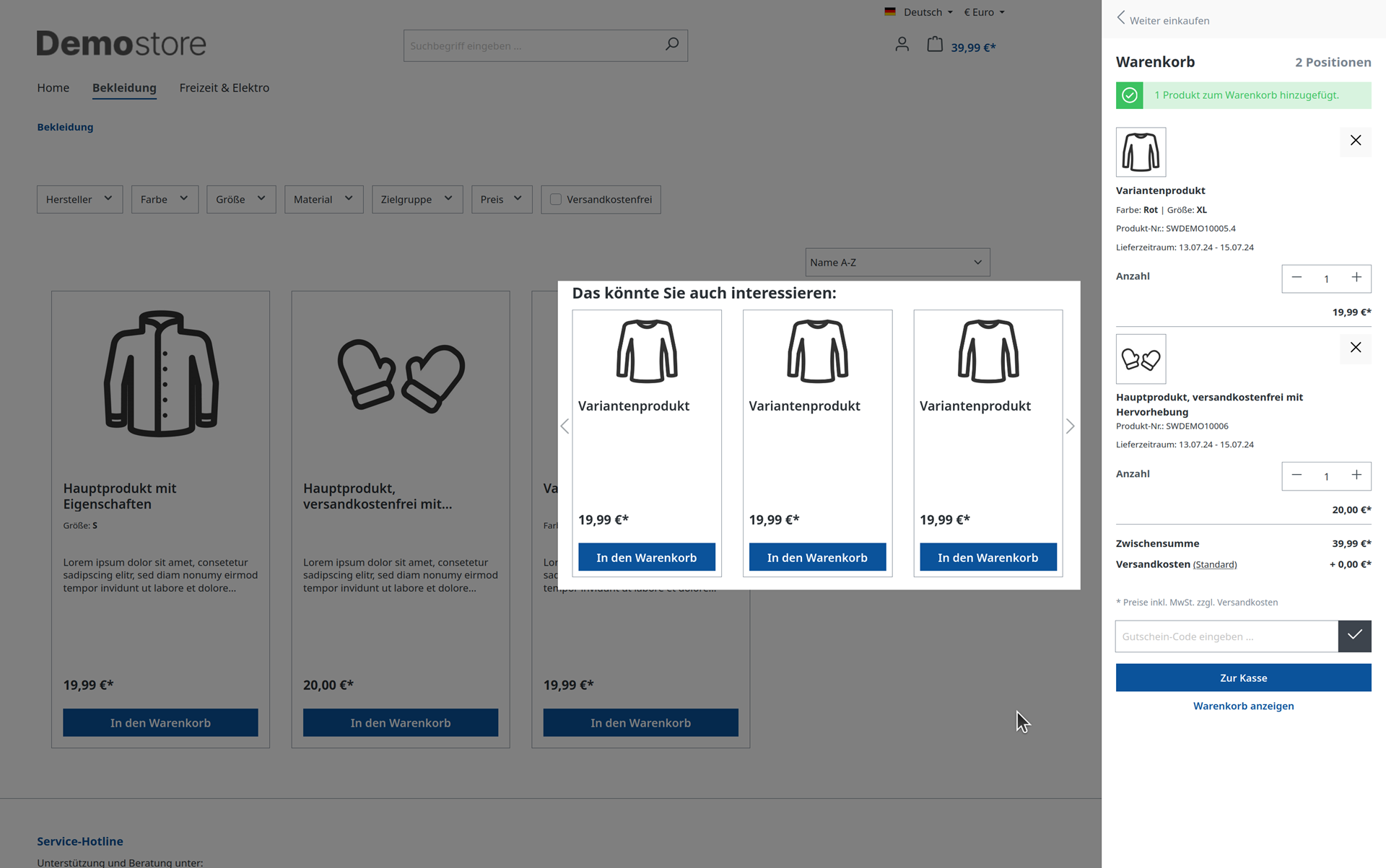Expand the Farbe filter dropdown
Image resolution: width=1386 pixels, height=868 pixels.
point(165,199)
